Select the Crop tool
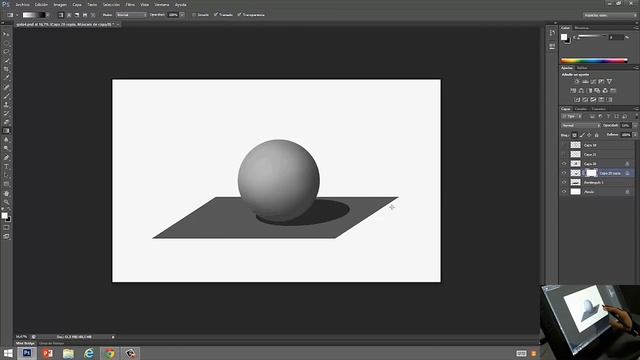Screen dimensions: 640x360 6,69
